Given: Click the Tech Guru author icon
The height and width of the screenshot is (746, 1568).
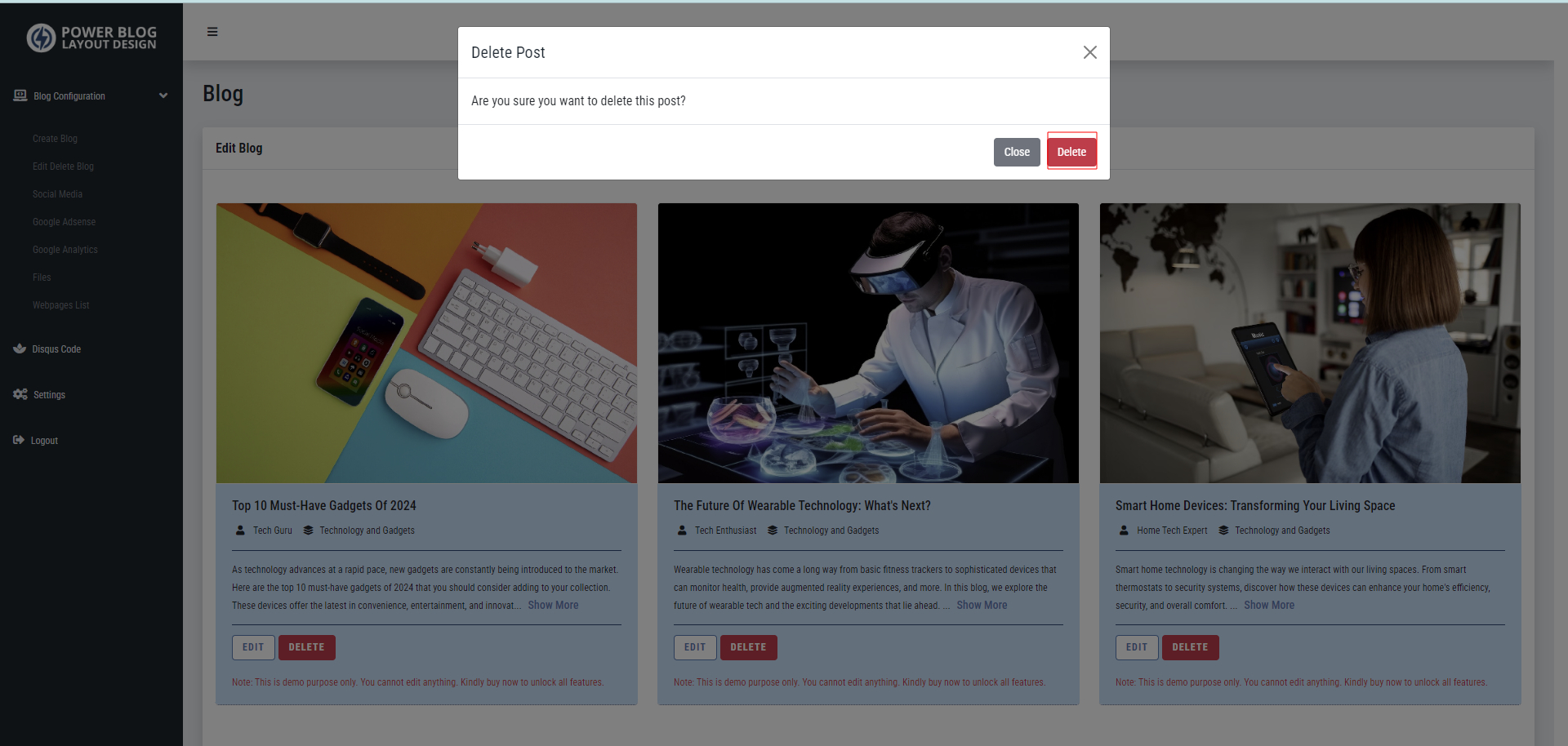Looking at the screenshot, I should [x=240, y=531].
